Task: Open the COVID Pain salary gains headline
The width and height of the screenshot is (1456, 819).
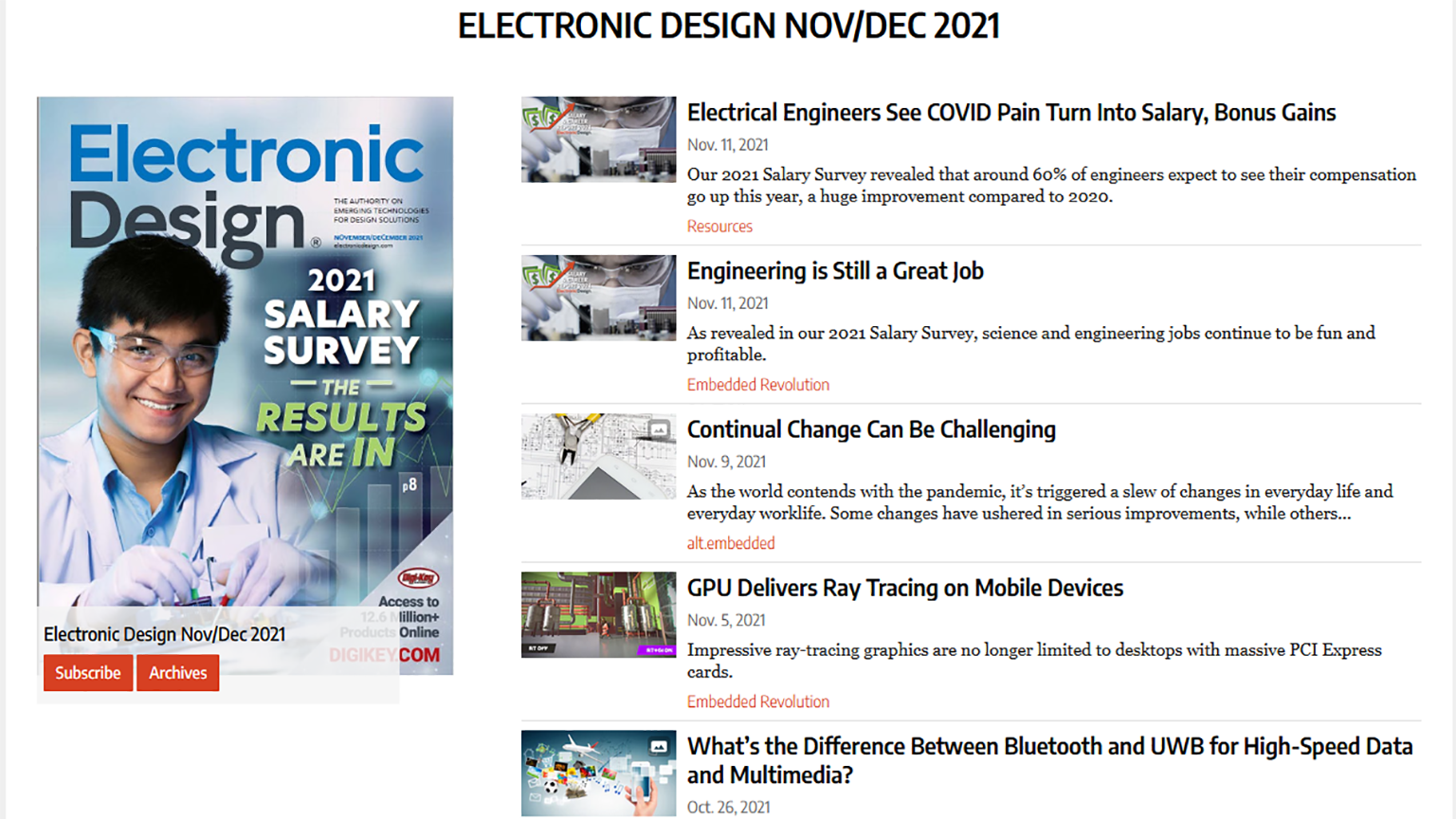Action: [1010, 113]
